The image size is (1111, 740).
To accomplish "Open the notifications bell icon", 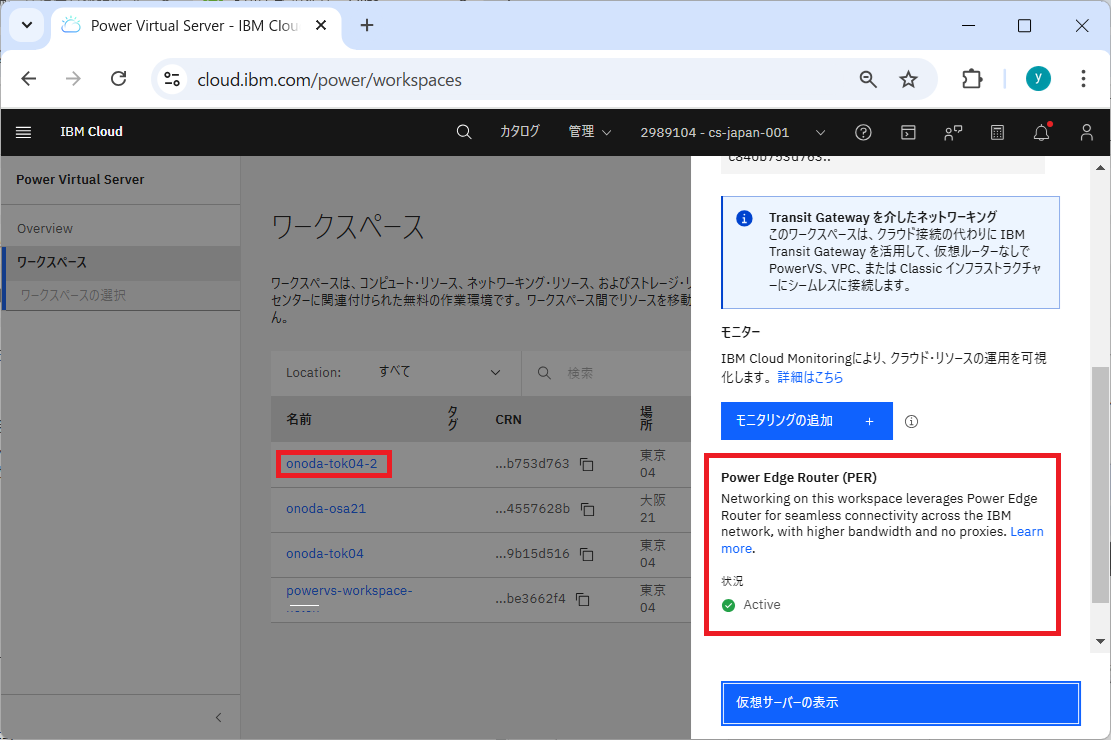I will click(x=1041, y=133).
